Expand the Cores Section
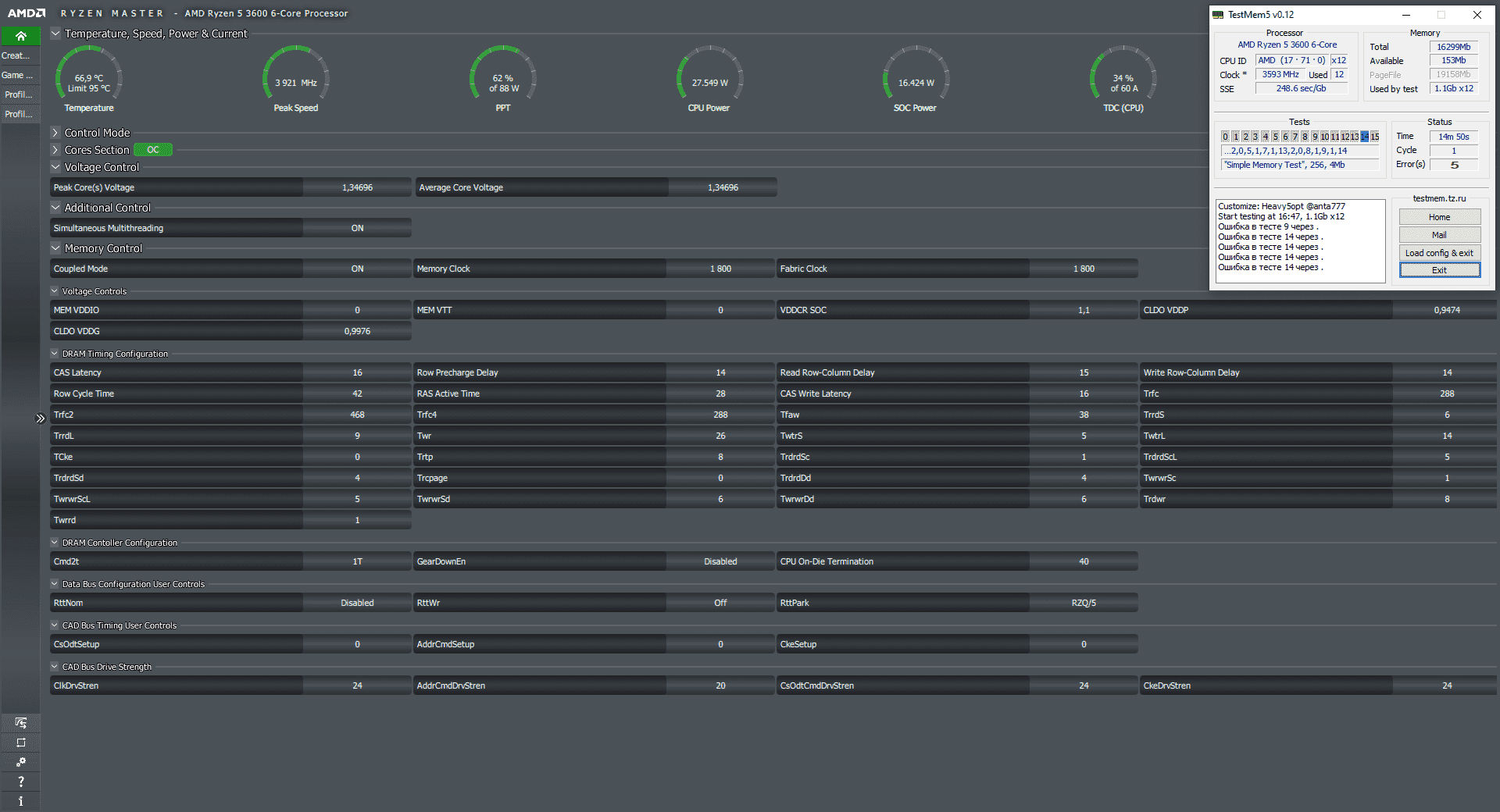 click(55, 150)
